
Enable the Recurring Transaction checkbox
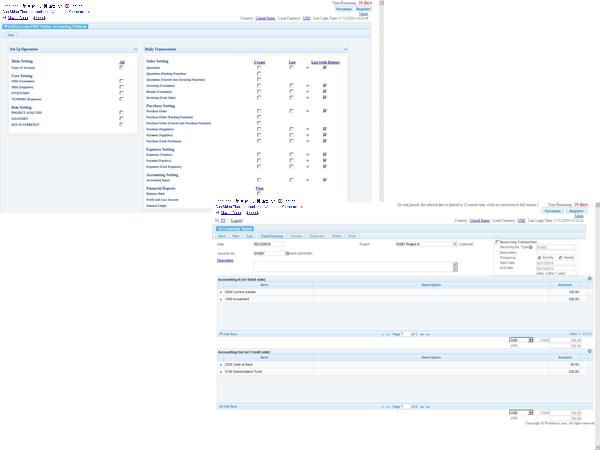click(x=498, y=241)
